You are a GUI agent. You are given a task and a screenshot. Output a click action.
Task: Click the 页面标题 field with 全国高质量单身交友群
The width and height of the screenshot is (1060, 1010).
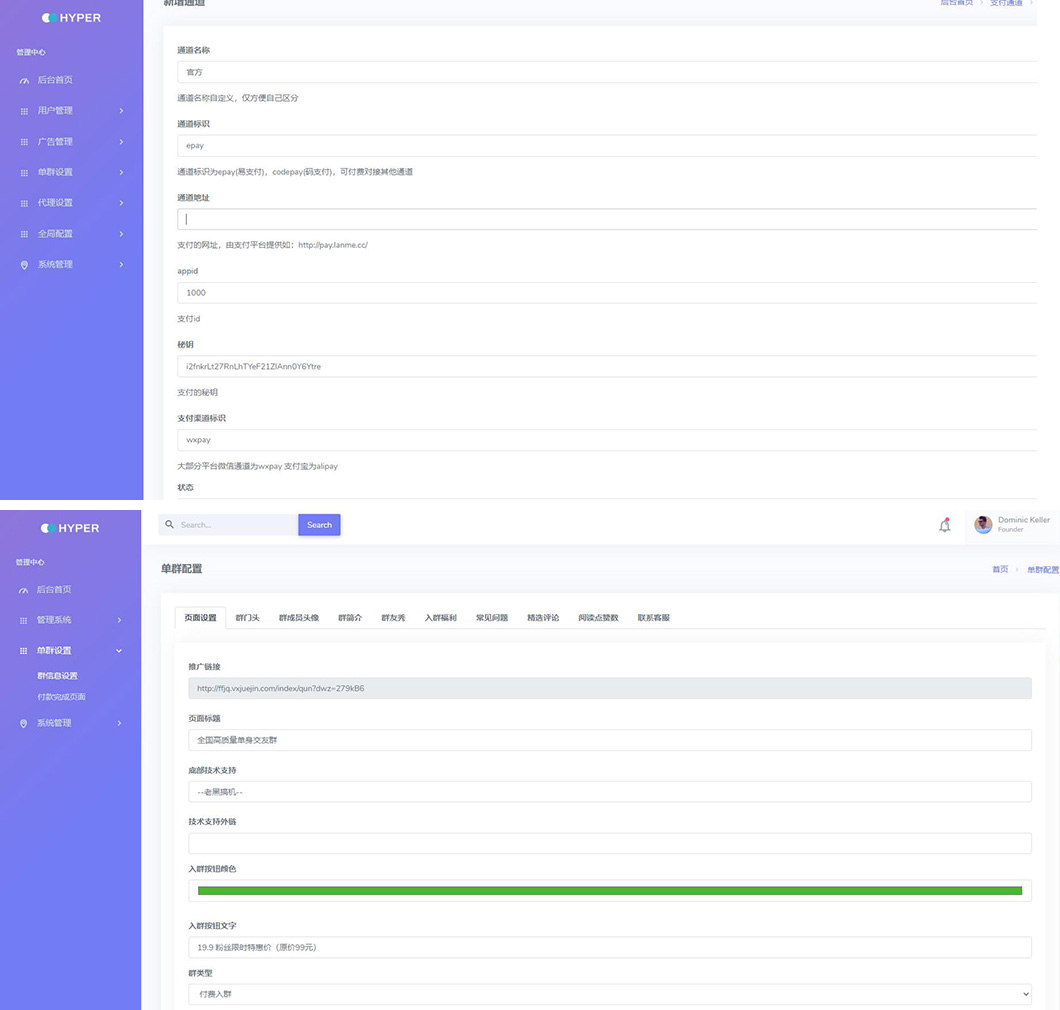click(610, 740)
